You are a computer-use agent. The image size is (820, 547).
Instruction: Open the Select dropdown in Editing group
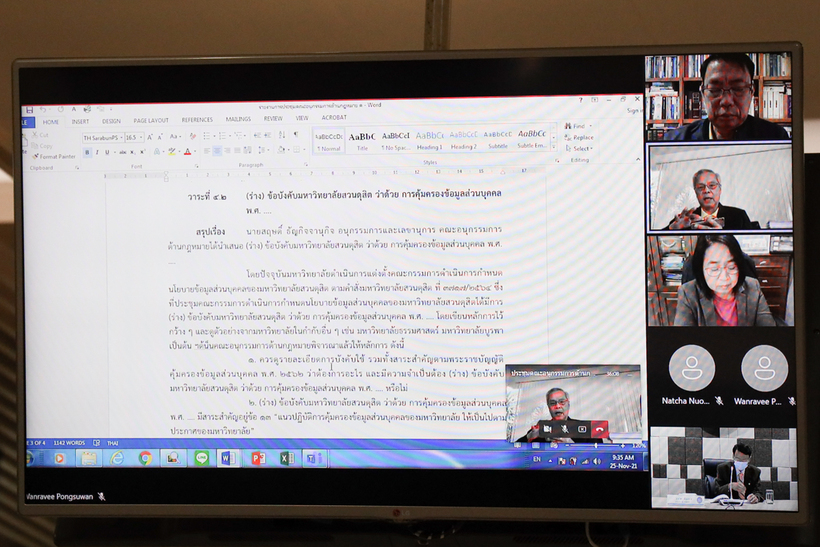[x=579, y=149]
